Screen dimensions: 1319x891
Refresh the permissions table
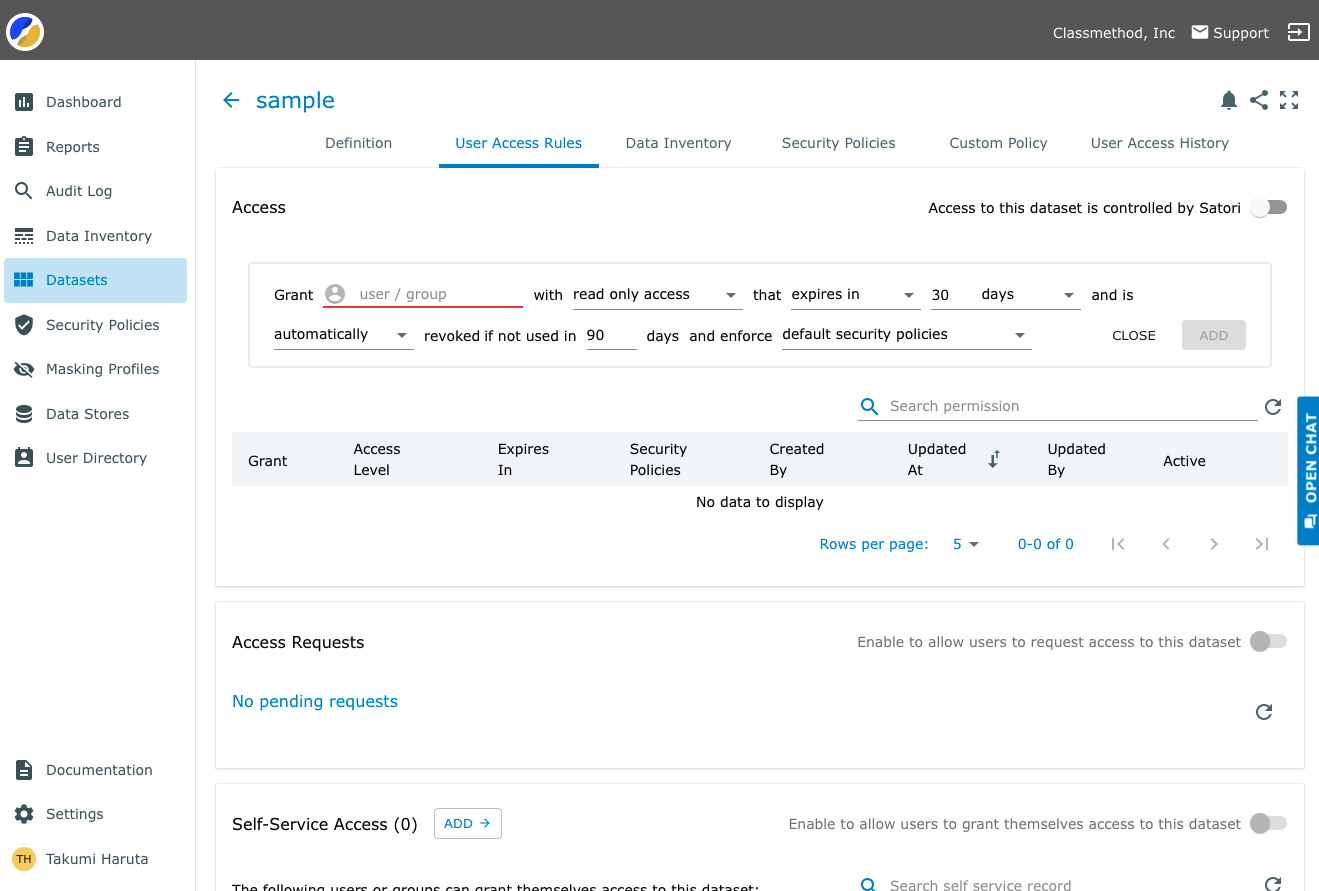[1272, 406]
